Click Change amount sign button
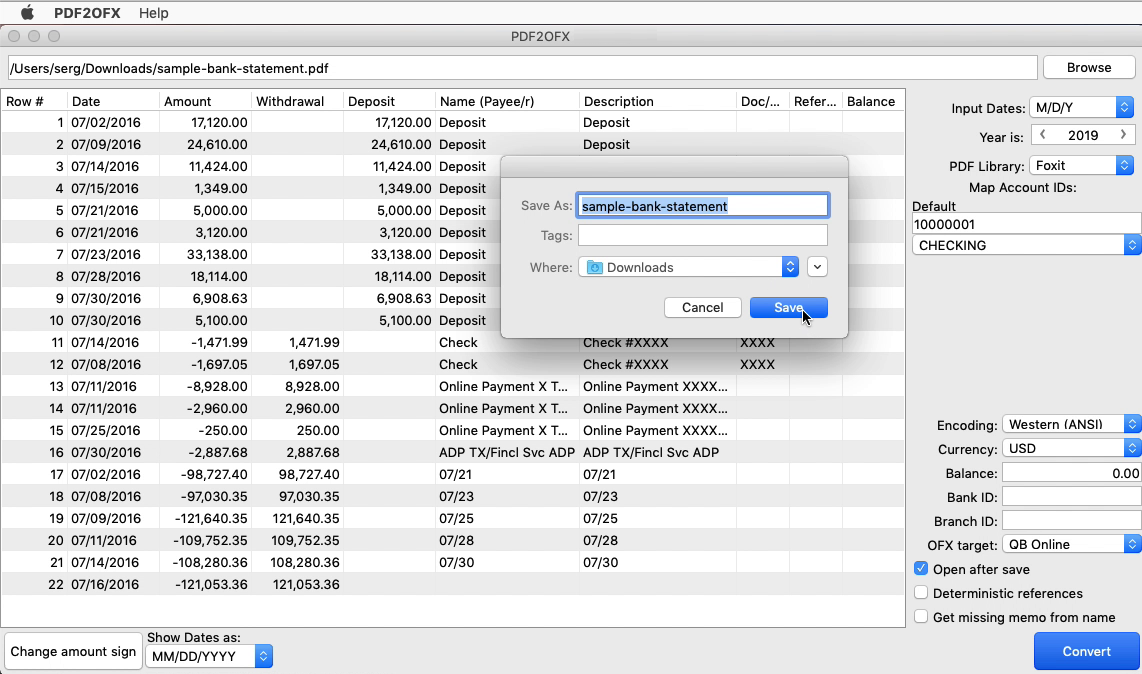1142x674 pixels. tap(73, 651)
